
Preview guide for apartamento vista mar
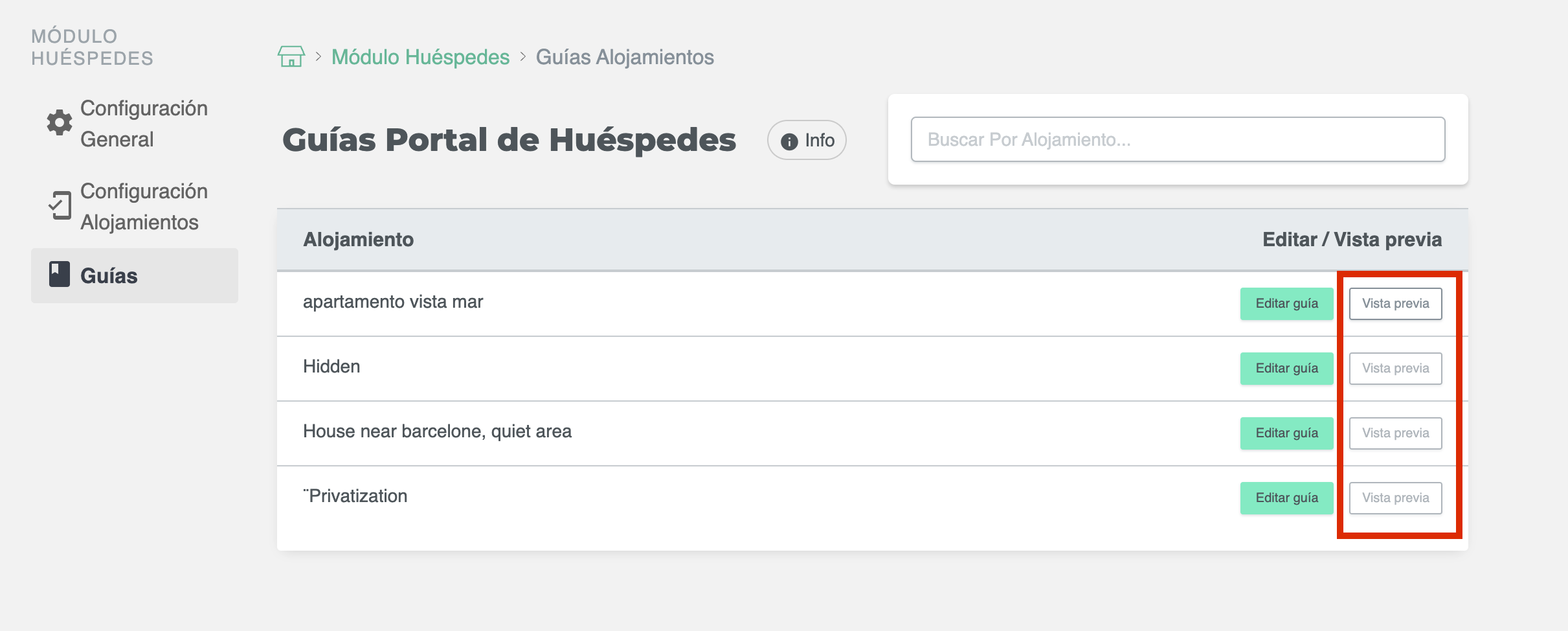1395,304
